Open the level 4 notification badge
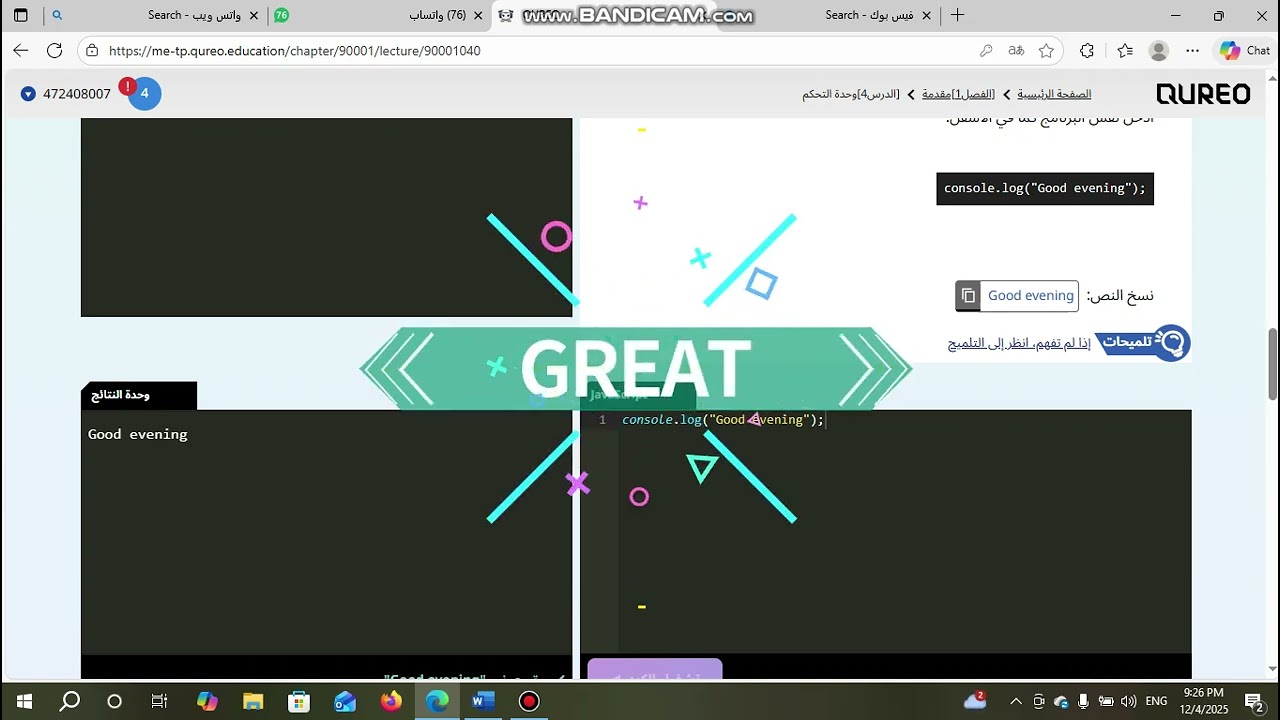This screenshot has width=1280, height=720. tap(145, 93)
